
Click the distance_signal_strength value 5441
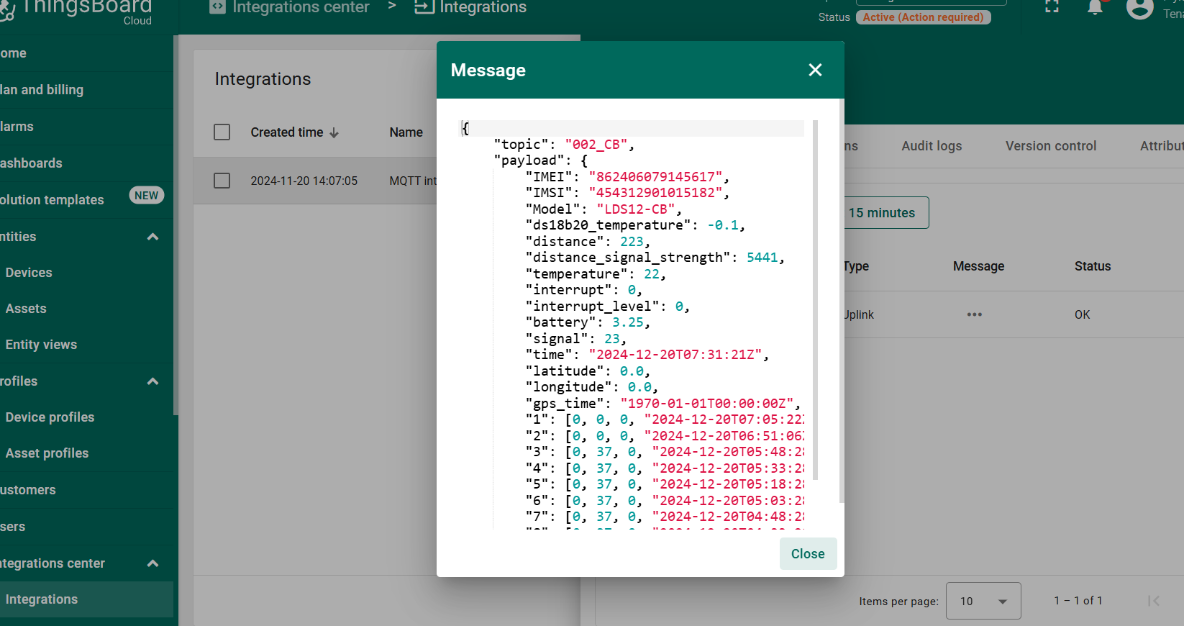pos(762,257)
